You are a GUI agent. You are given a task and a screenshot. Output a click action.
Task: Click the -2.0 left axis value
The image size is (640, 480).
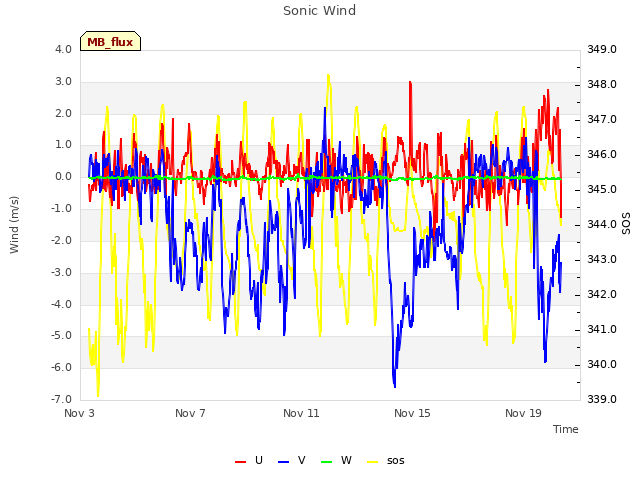tap(61, 240)
